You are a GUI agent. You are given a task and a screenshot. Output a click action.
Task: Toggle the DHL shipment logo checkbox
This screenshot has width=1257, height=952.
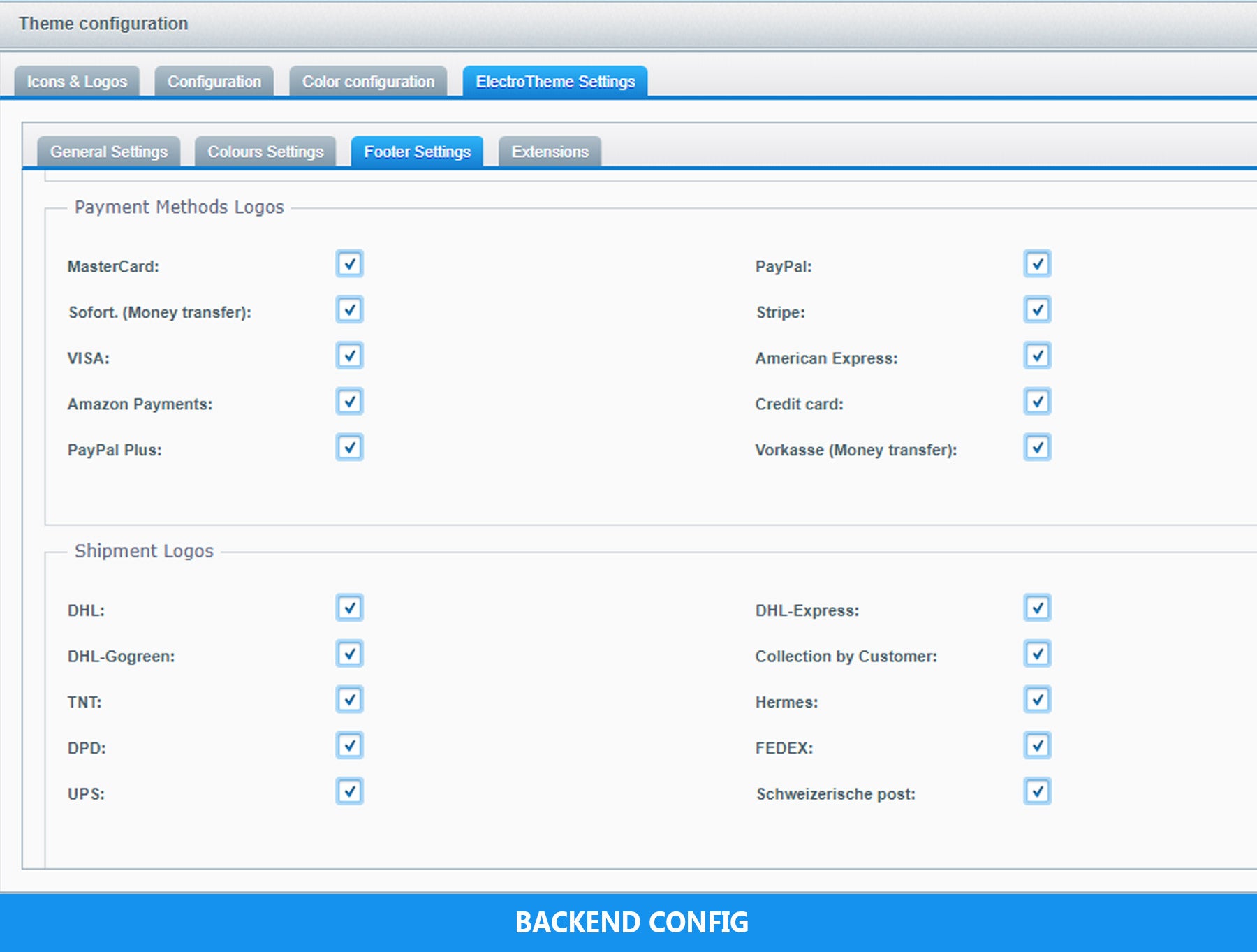tap(349, 608)
